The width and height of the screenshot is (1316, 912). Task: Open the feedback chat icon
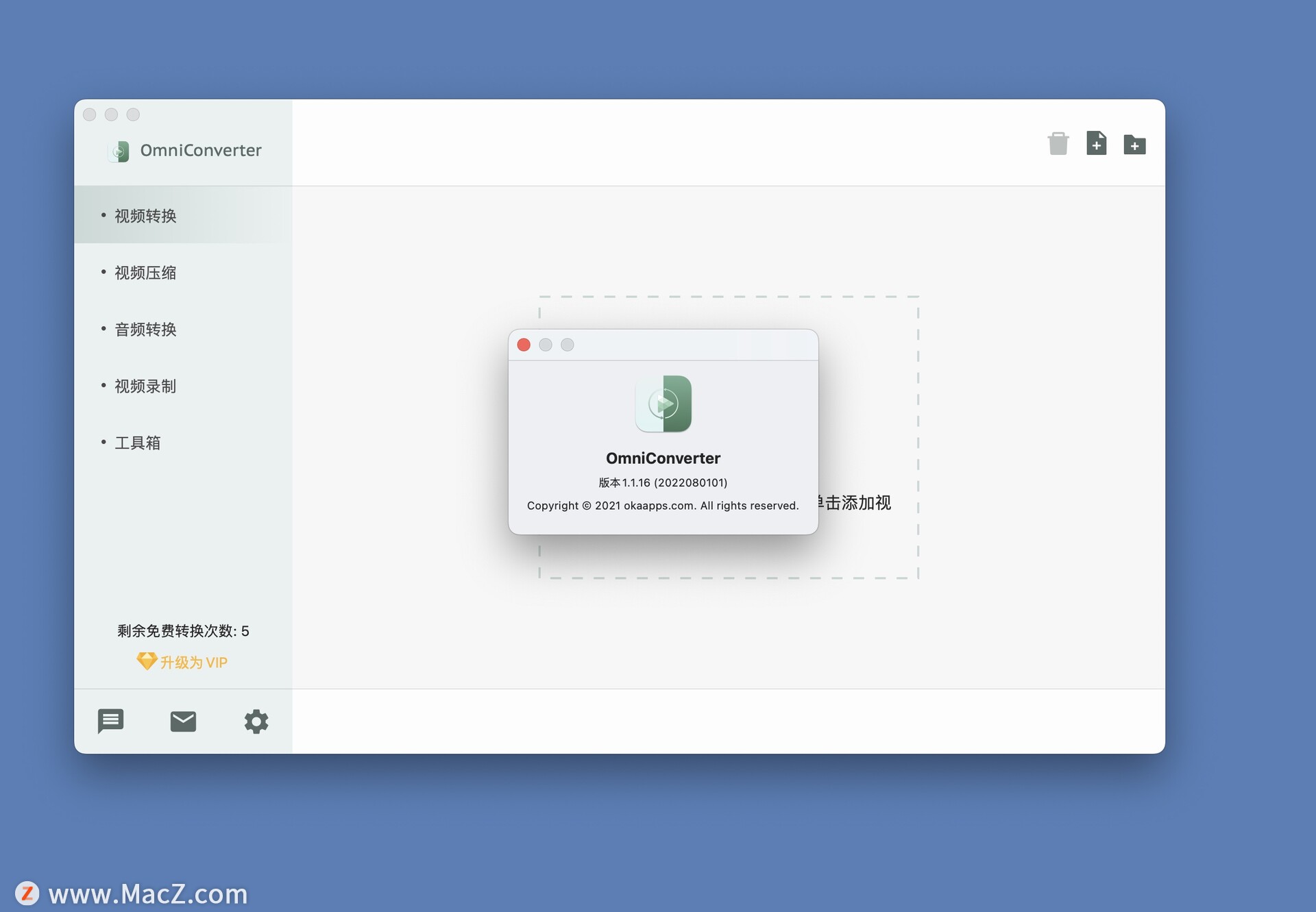click(x=110, y=721)
